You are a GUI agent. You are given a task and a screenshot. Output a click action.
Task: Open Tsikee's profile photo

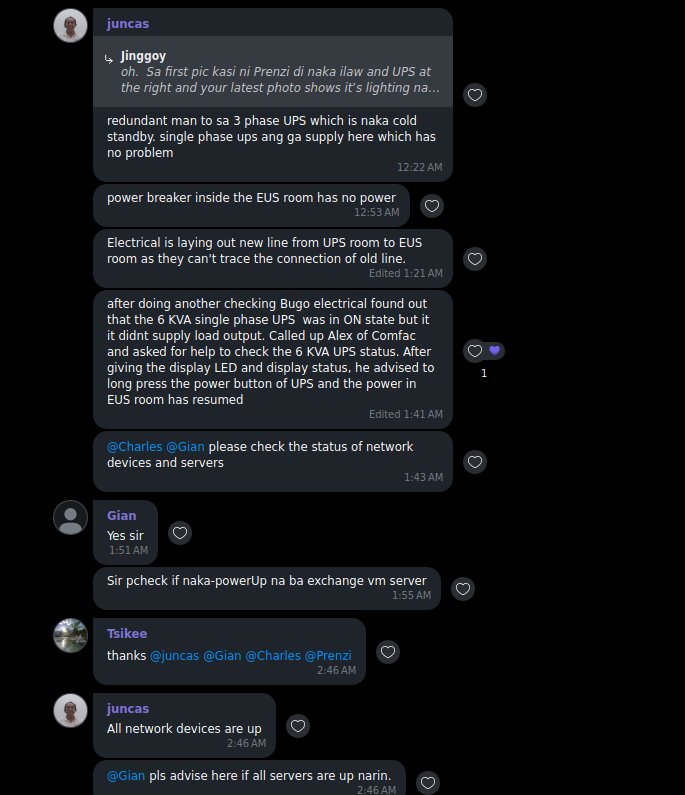(70, 635)
